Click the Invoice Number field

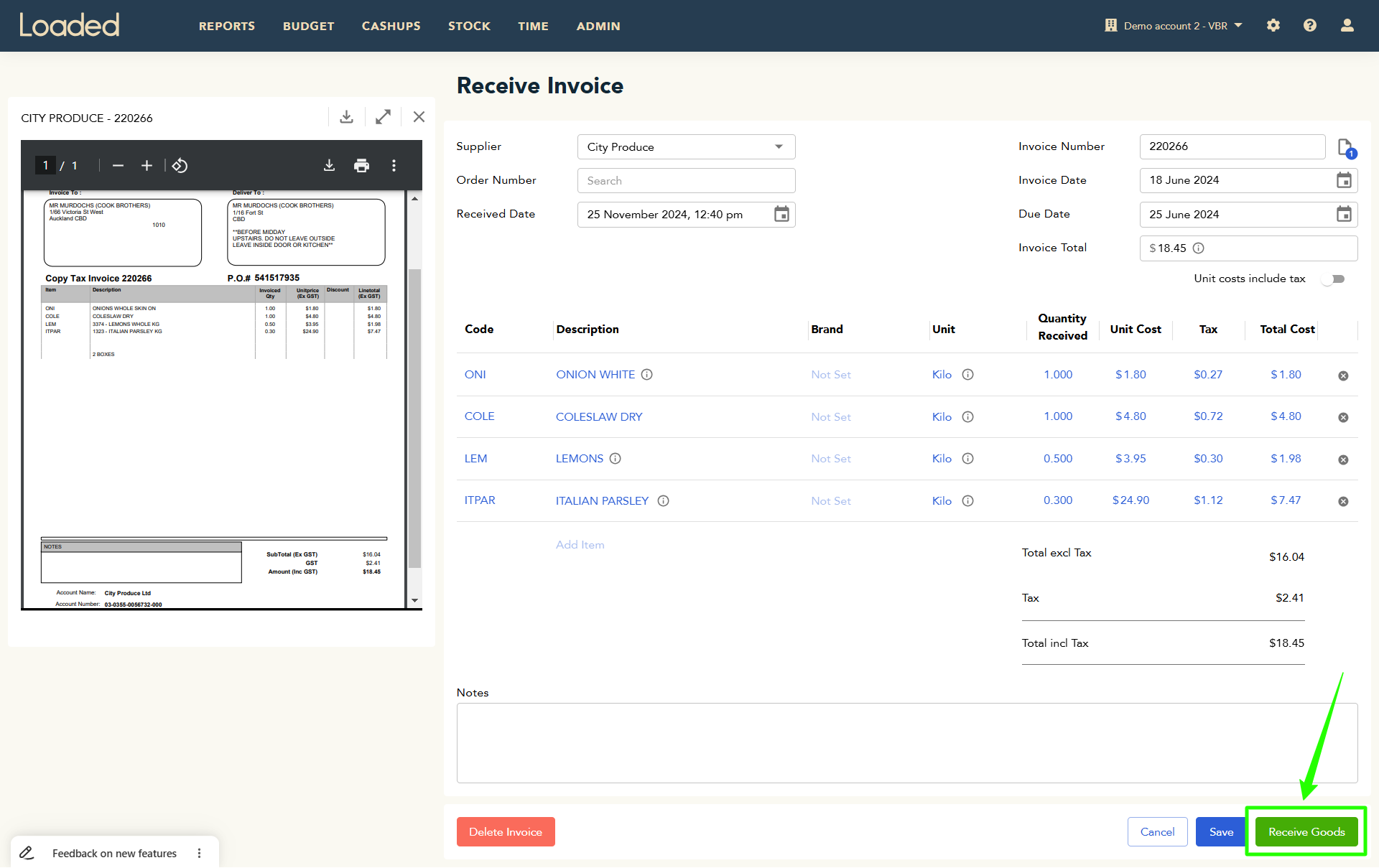(x=1232, y=146)
